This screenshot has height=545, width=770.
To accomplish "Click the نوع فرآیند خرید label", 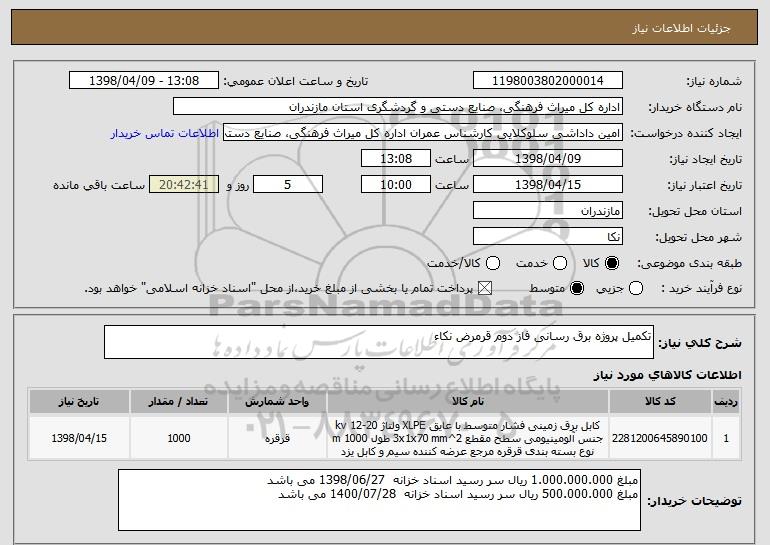I will coord(701,288).
